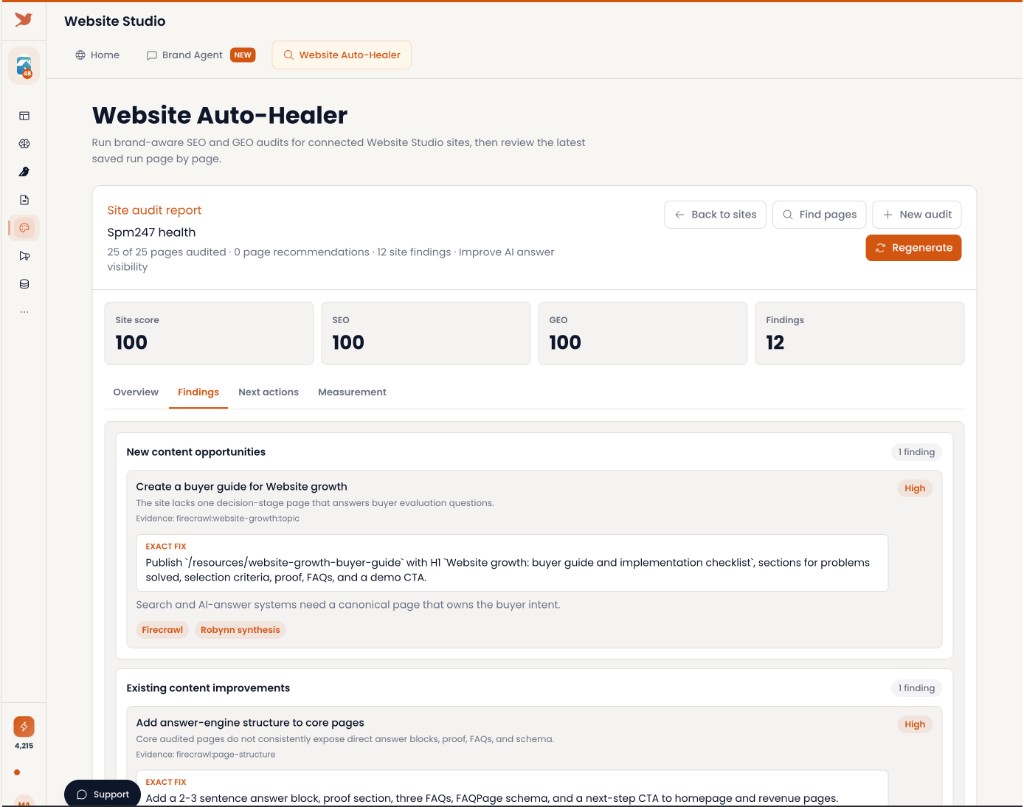This screenshot has width=1024, height=807.
Task: Open the layout panel icon in the sidebar
Action: (24, 116)
